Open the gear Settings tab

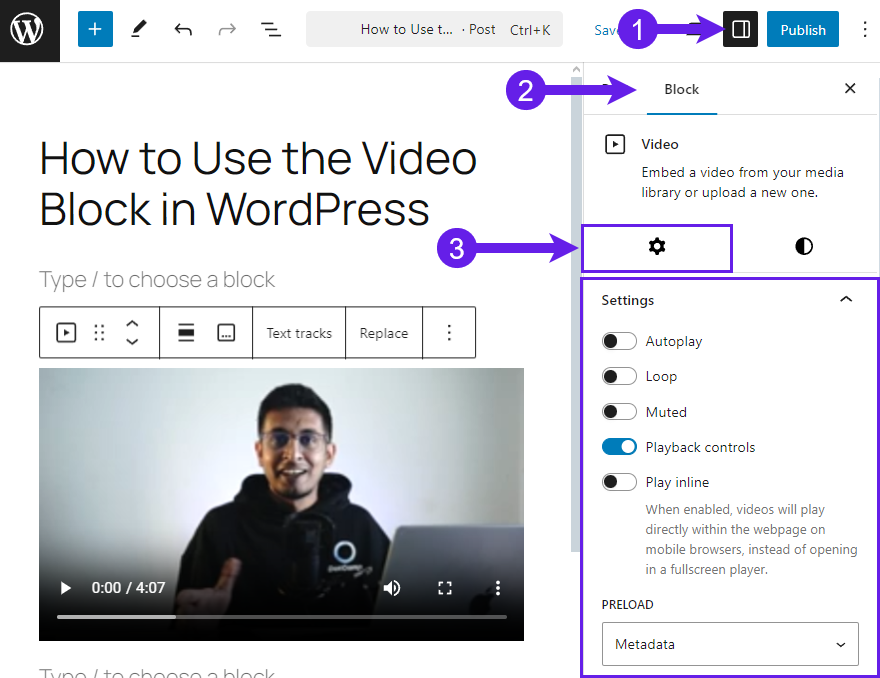(657, 246)
